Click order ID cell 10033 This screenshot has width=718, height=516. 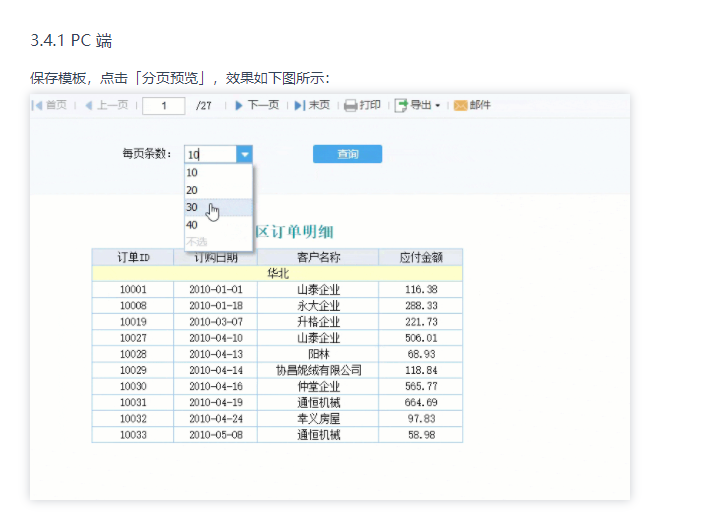pos(133,435)
